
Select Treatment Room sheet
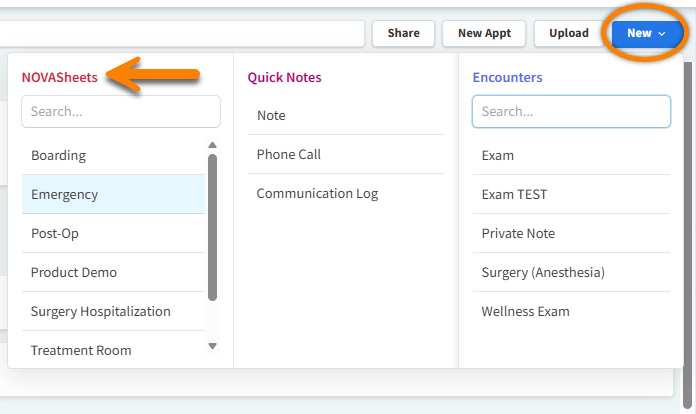pos(81,351)
